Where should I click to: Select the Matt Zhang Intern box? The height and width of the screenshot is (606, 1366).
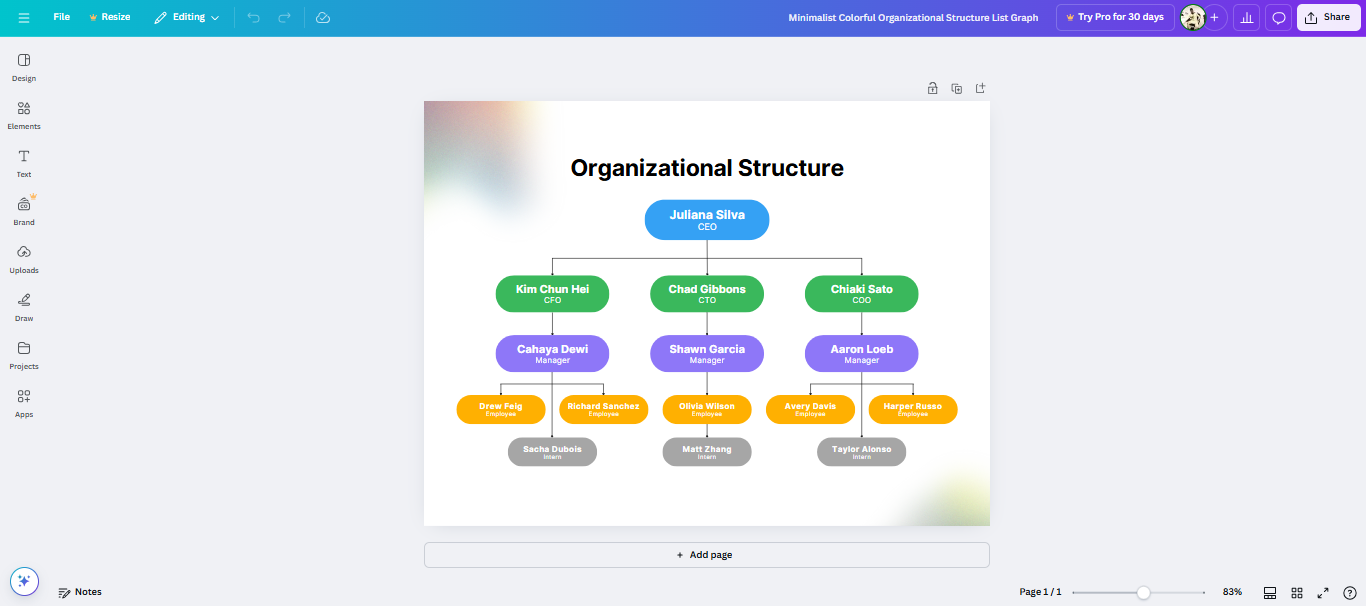click(707, 452)
